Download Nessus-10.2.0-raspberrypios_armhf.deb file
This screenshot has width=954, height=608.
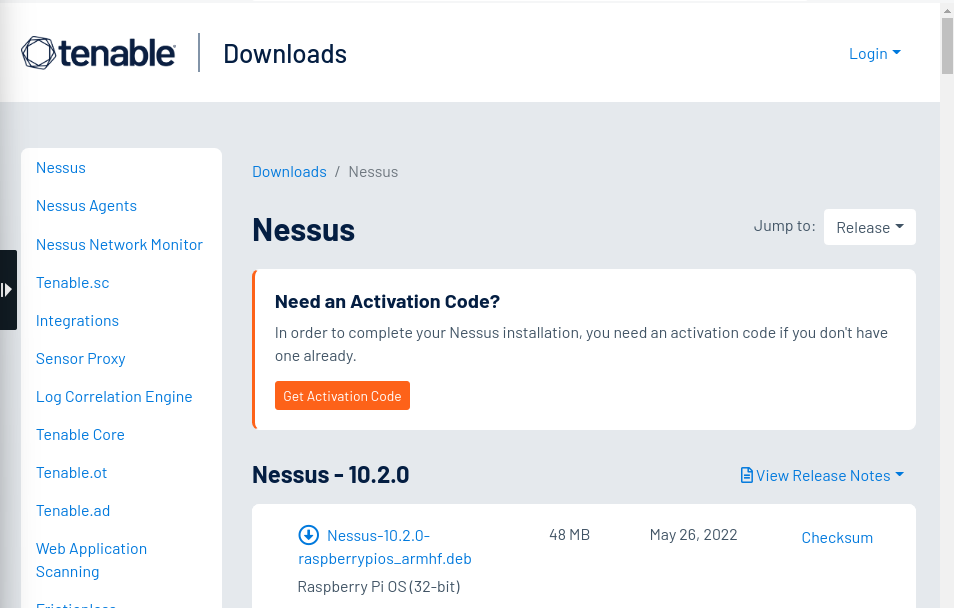click(385, 547)
